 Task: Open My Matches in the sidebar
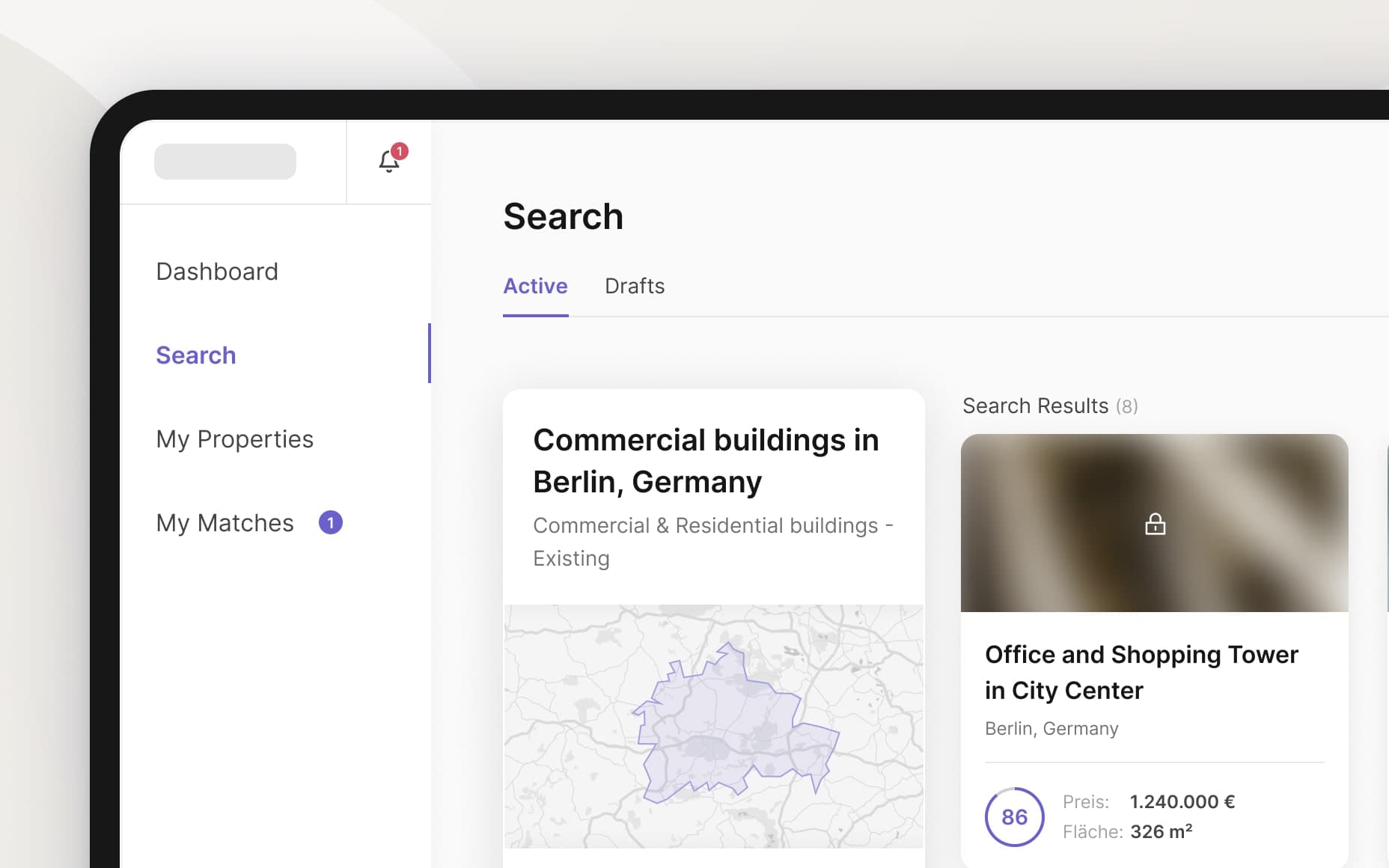(x=225, y=522)
